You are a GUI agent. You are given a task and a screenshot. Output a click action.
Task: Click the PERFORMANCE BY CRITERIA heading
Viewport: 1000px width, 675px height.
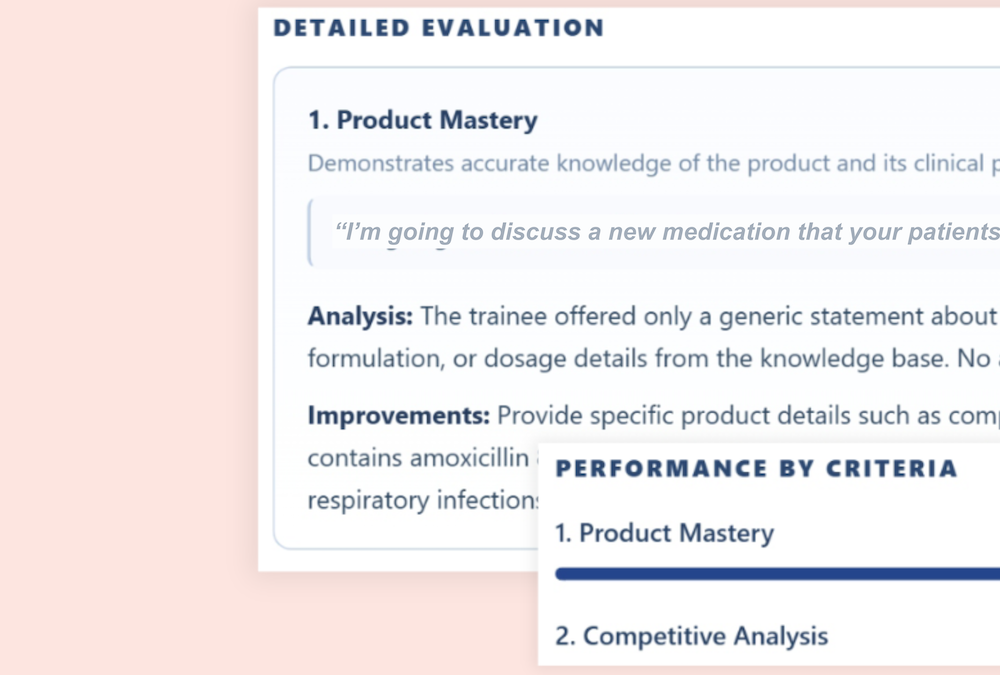click(756, 468)
